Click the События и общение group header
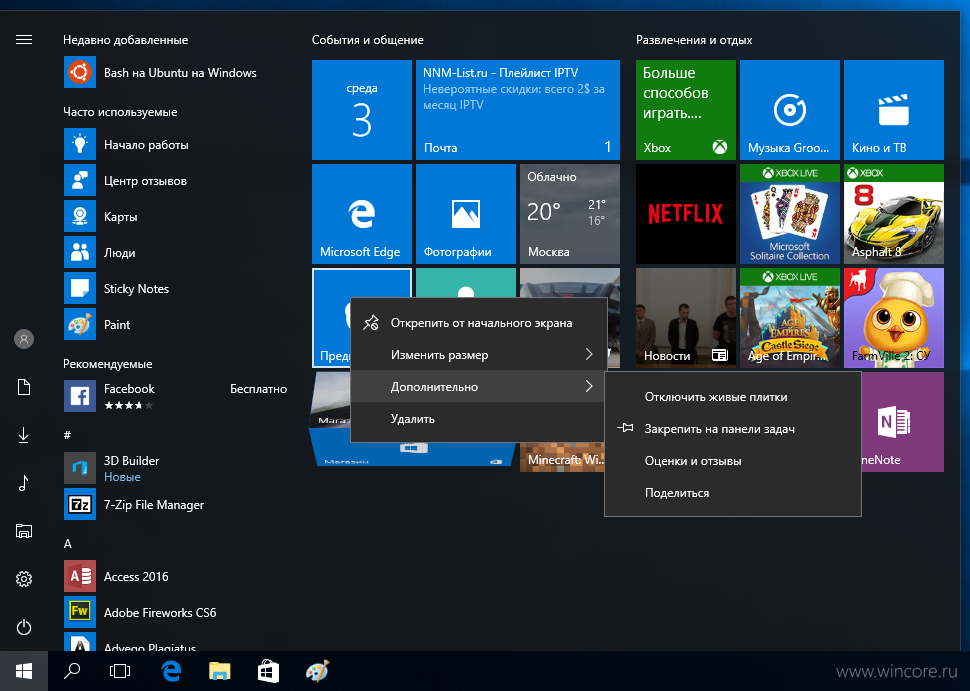 (x=367, y=40)
